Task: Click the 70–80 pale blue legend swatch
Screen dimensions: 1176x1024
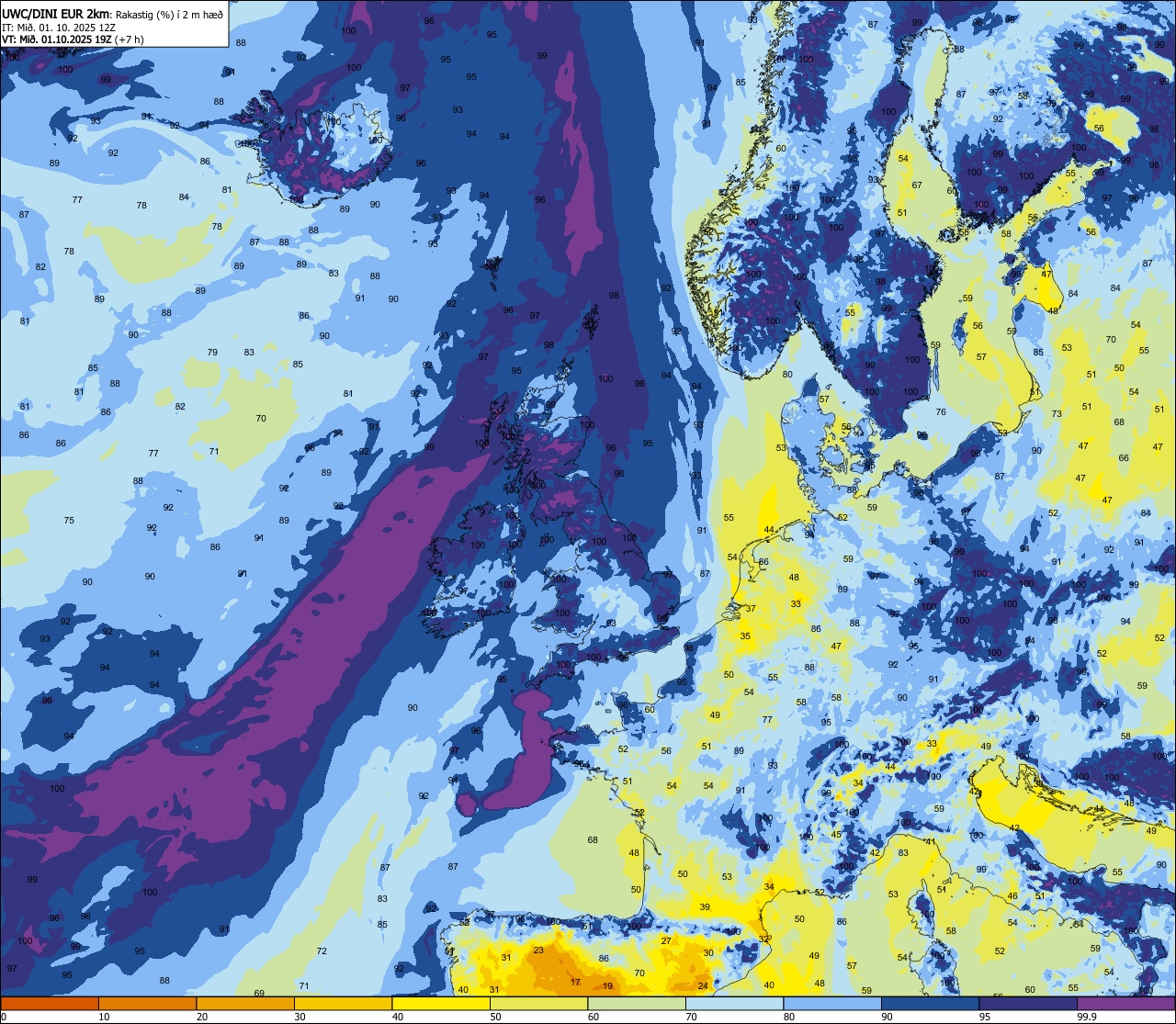Action: click(x=734, y=1003)
